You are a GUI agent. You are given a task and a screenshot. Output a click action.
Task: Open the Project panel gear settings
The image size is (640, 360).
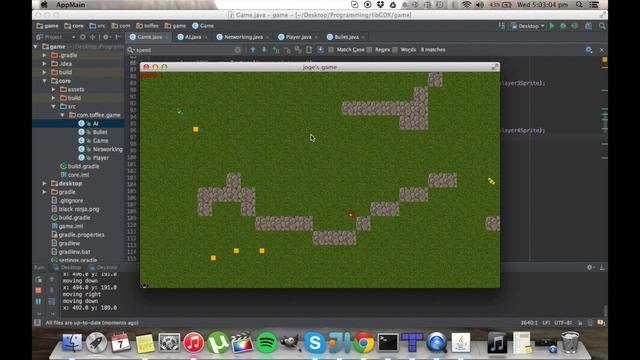(106, 37)
